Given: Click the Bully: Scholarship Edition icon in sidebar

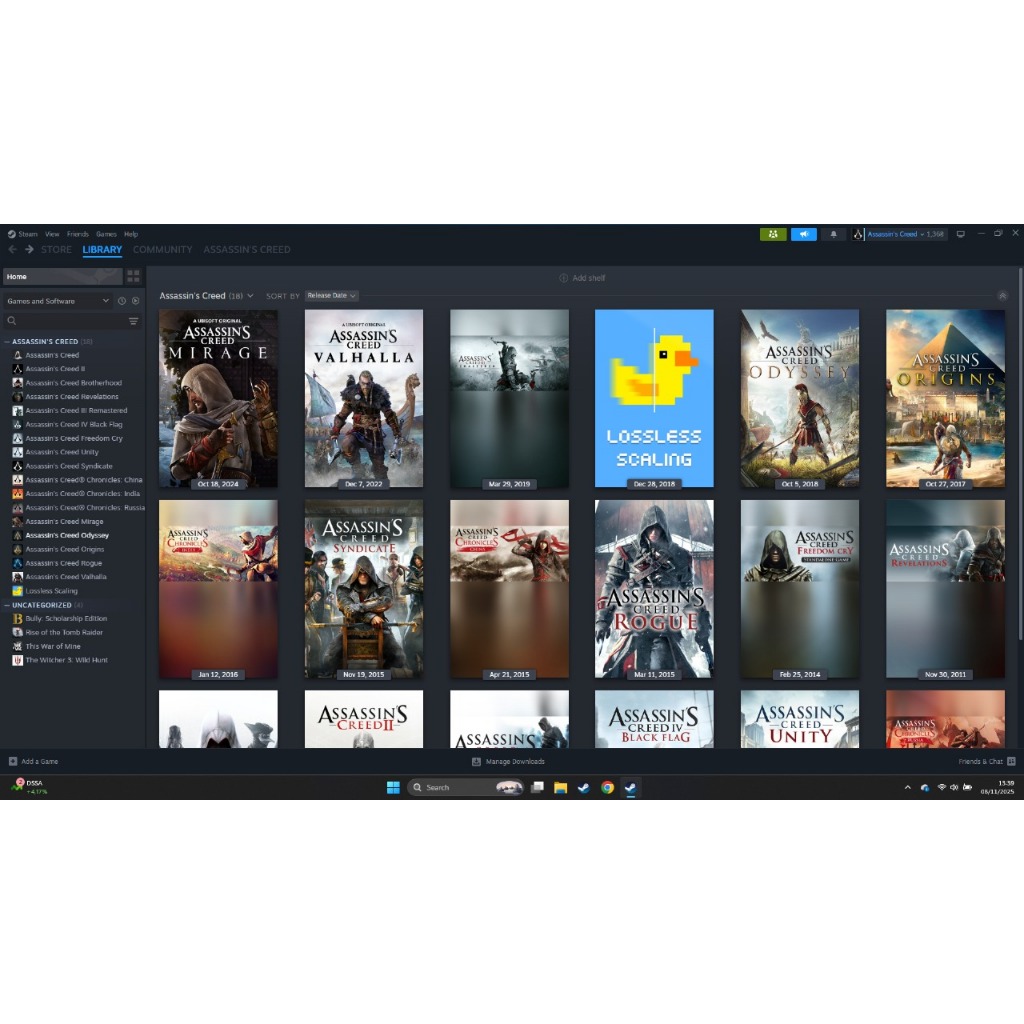Looking at the screenshot, I should tap(18, 618).
